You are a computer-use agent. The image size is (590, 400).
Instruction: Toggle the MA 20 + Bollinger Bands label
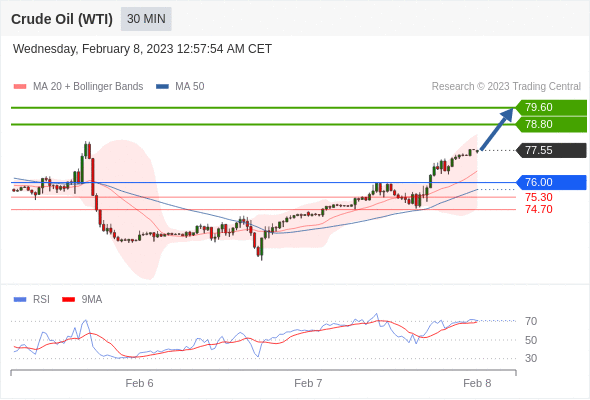[x=88, y=87]
